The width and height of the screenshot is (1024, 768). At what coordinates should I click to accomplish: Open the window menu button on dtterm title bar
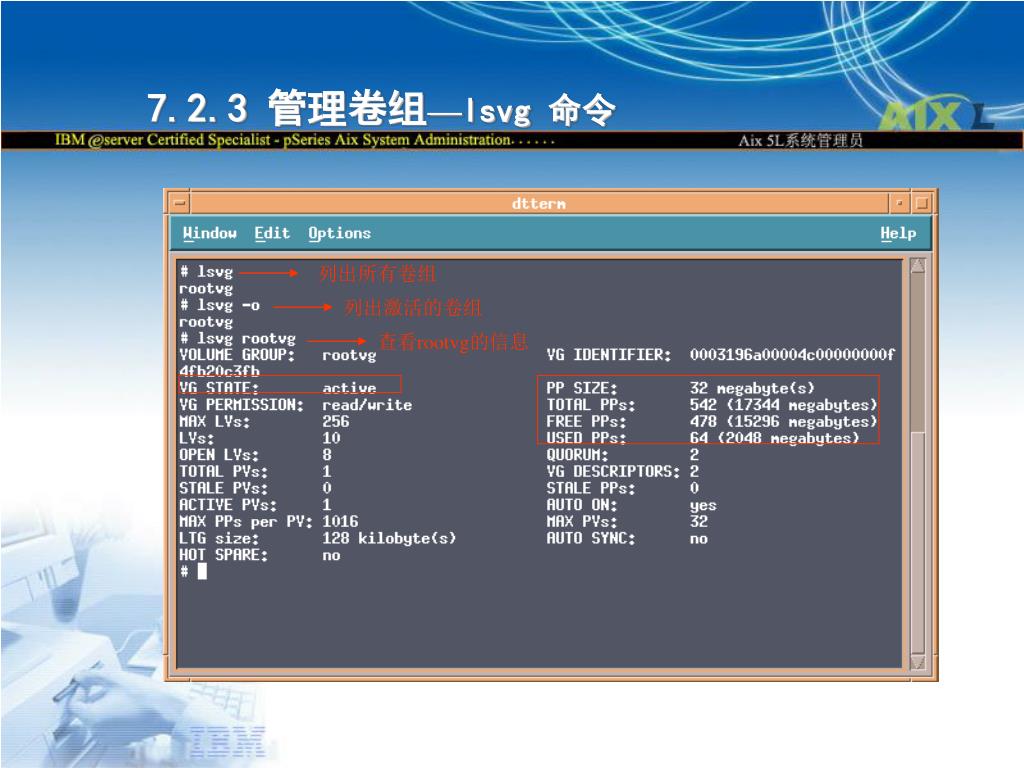180,203
